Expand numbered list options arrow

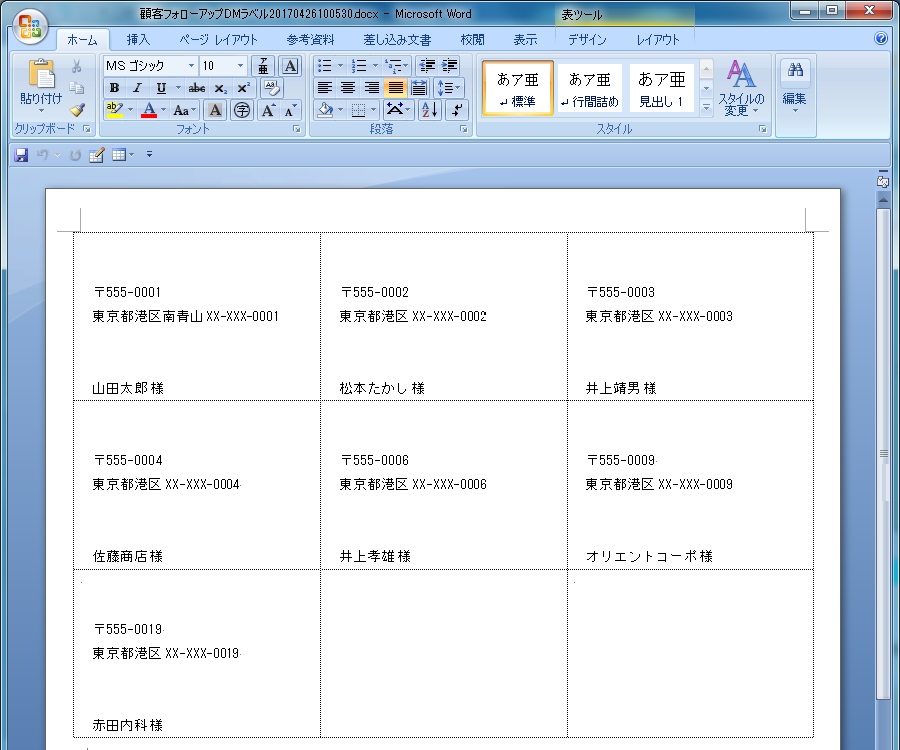tap(375, 65)
